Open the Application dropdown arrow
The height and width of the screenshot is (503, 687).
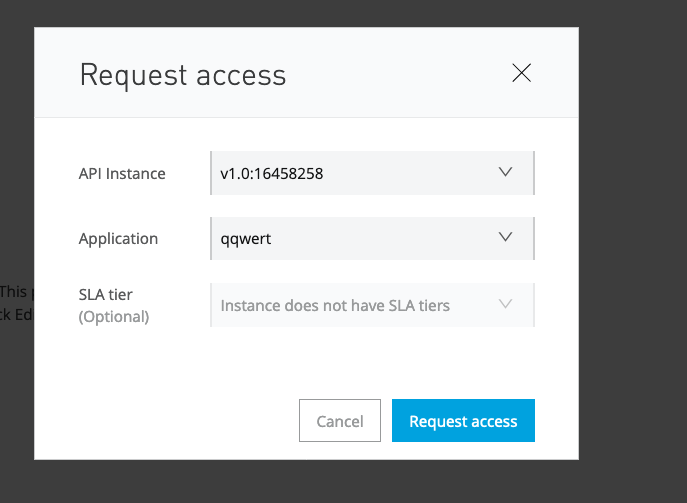click(505, 238)
